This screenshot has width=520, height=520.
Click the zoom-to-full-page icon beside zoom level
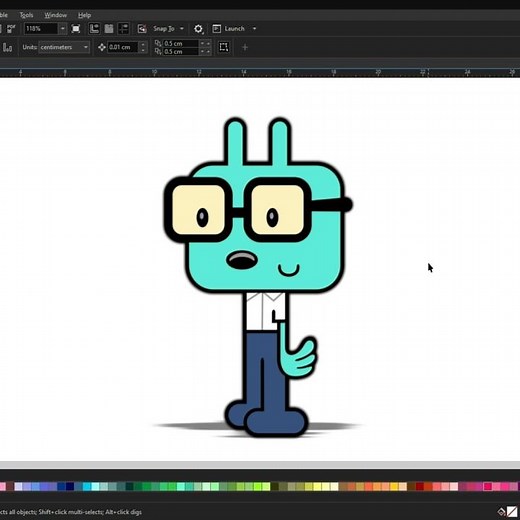pos(76,29)
